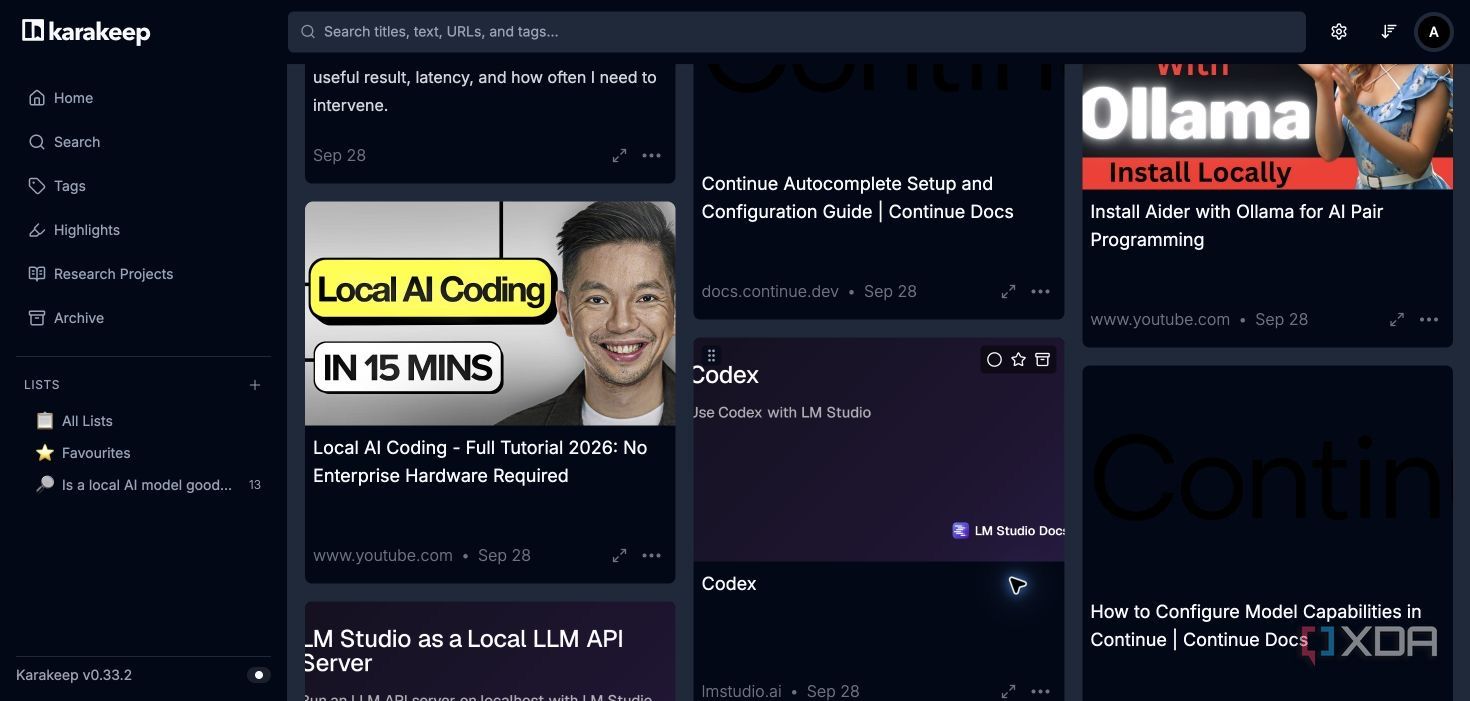Toggle the theme switch beside Karakeep version
This screenshot has width=1470, height=701.
click(x=259, y=675)
